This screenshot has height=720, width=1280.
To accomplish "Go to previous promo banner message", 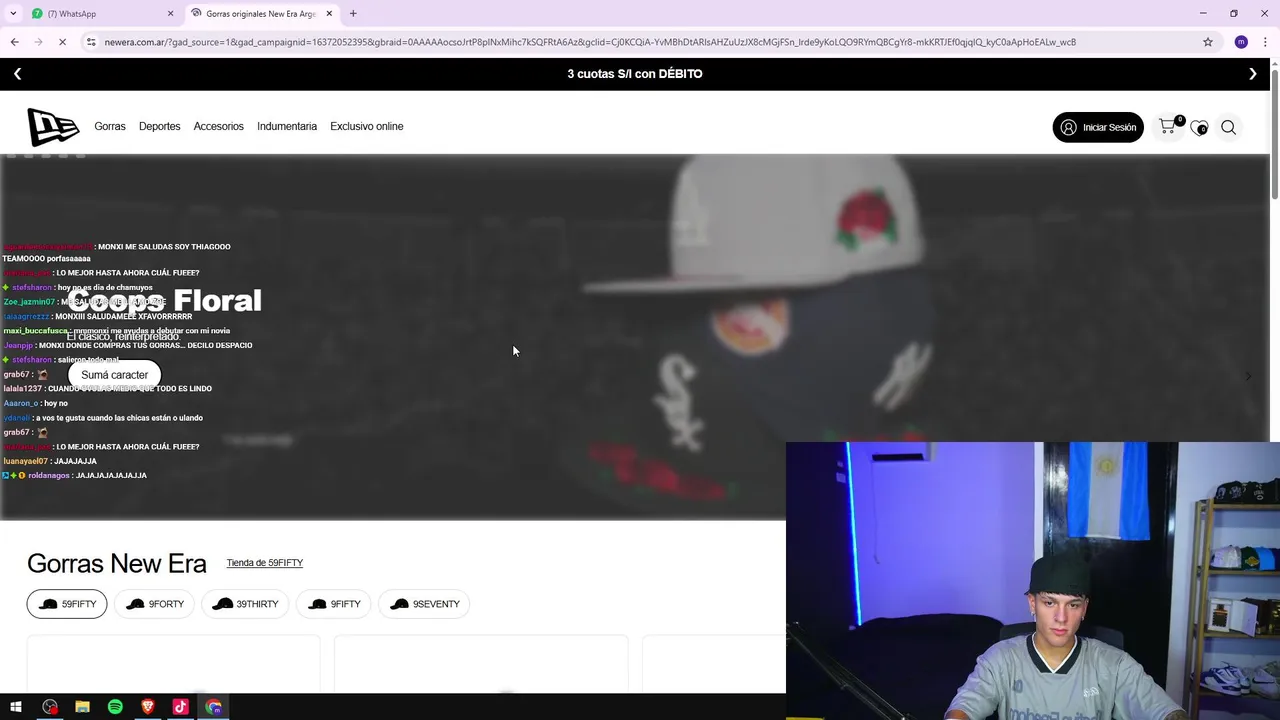I will point(17,74).
